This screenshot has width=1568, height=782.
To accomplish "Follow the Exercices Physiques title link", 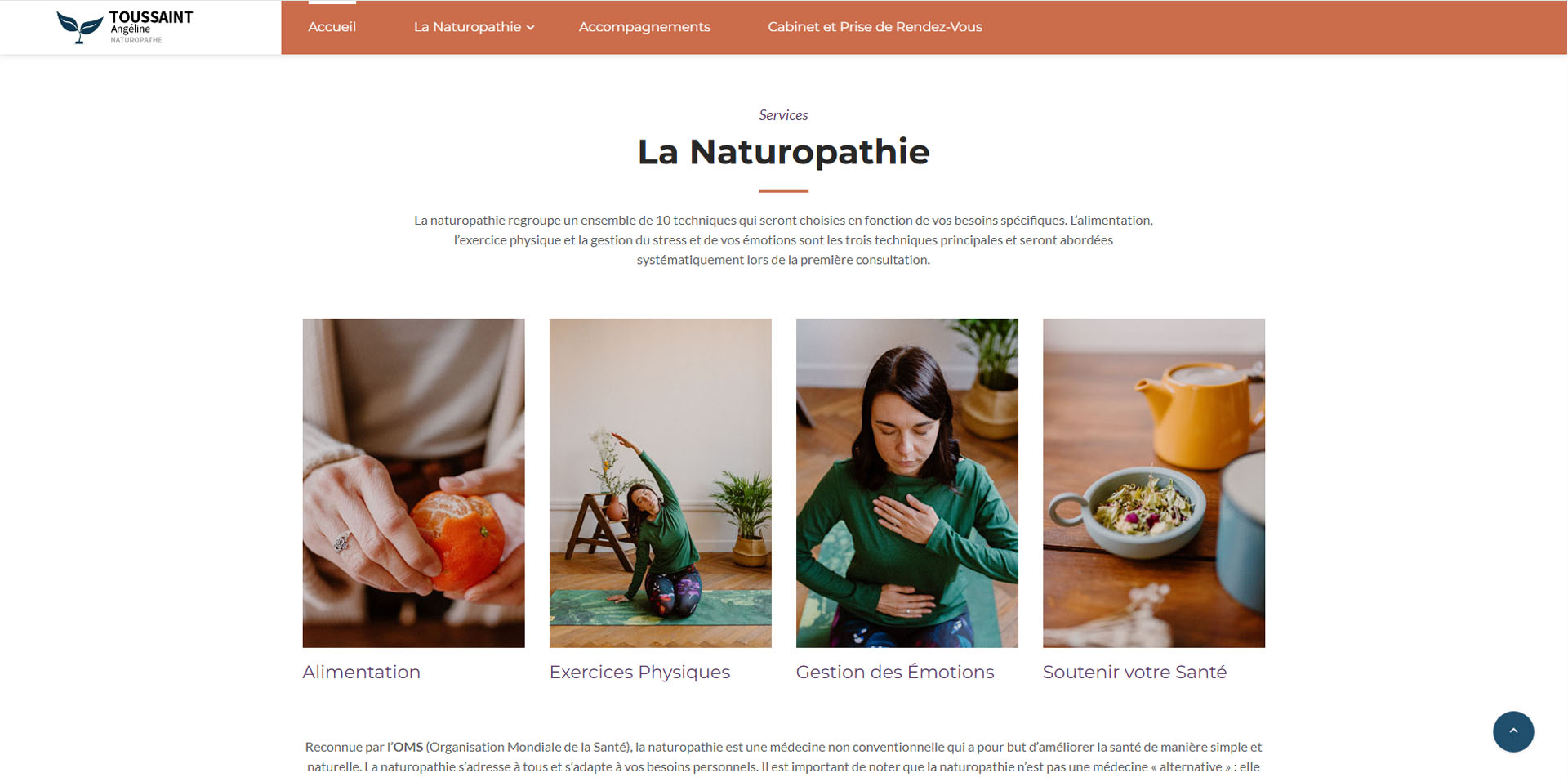I will click(639, 673).
